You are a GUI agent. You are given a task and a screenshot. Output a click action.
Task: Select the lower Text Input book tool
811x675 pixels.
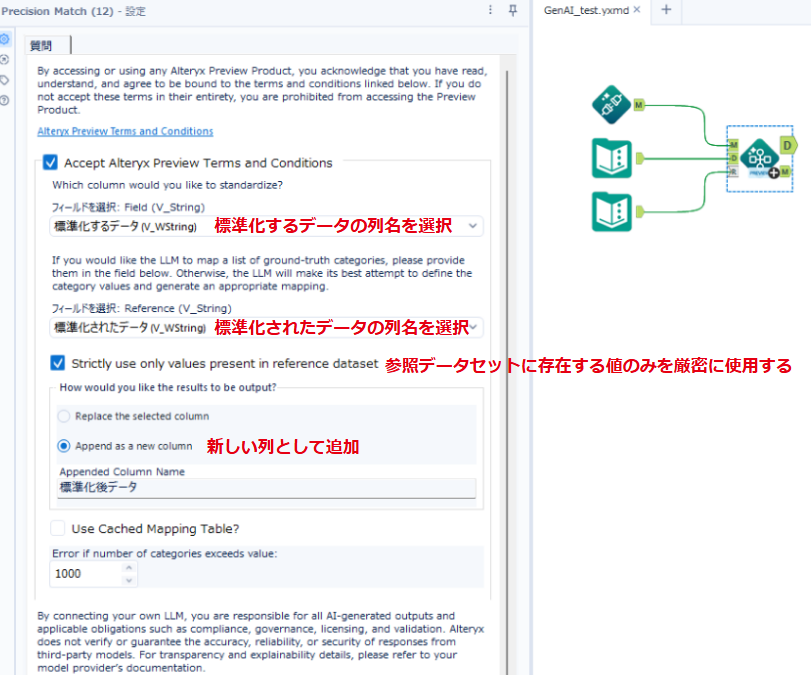pyautogui.click(x=611, y=212)
